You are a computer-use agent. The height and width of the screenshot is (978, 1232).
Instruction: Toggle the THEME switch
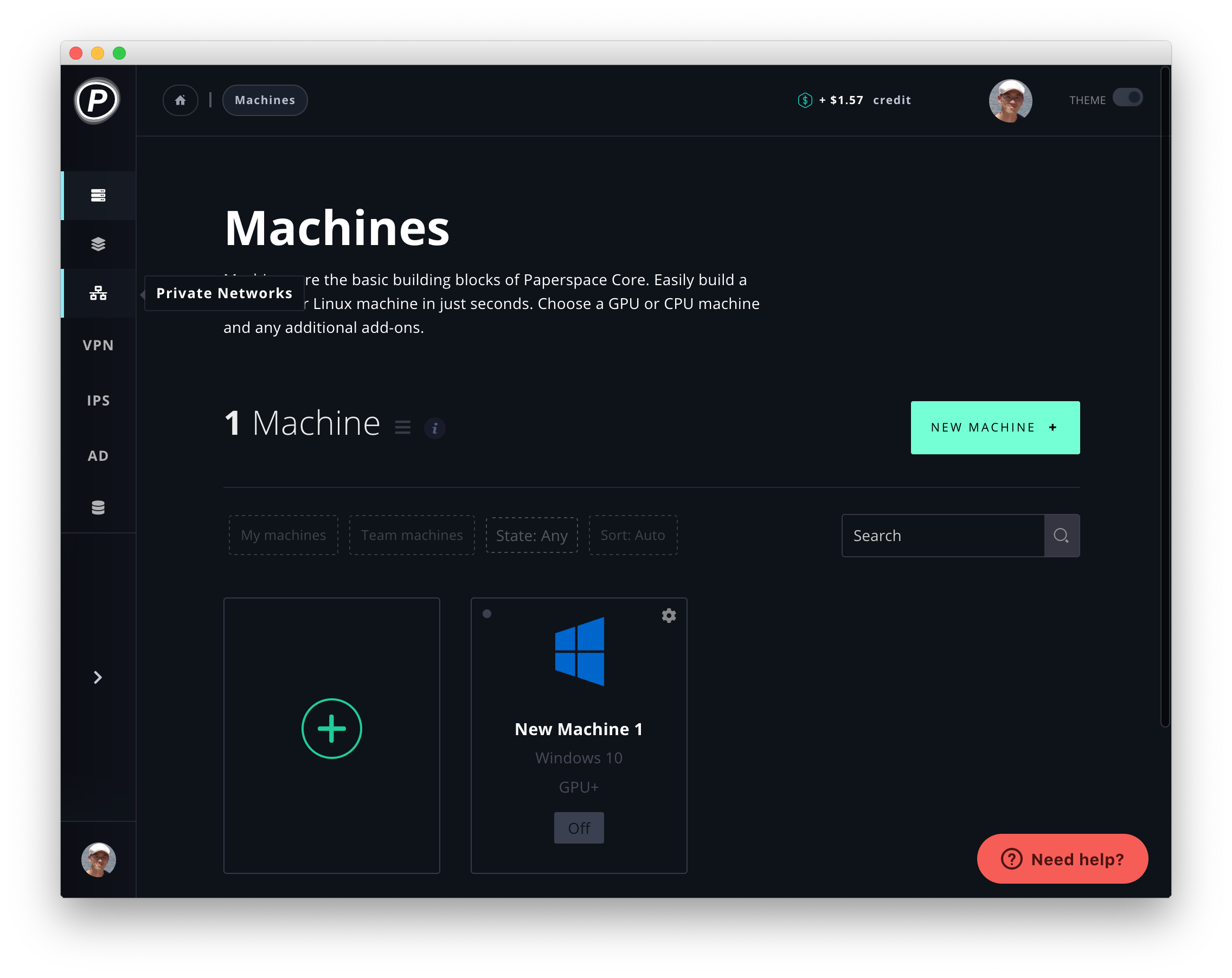coord(1127,98)
